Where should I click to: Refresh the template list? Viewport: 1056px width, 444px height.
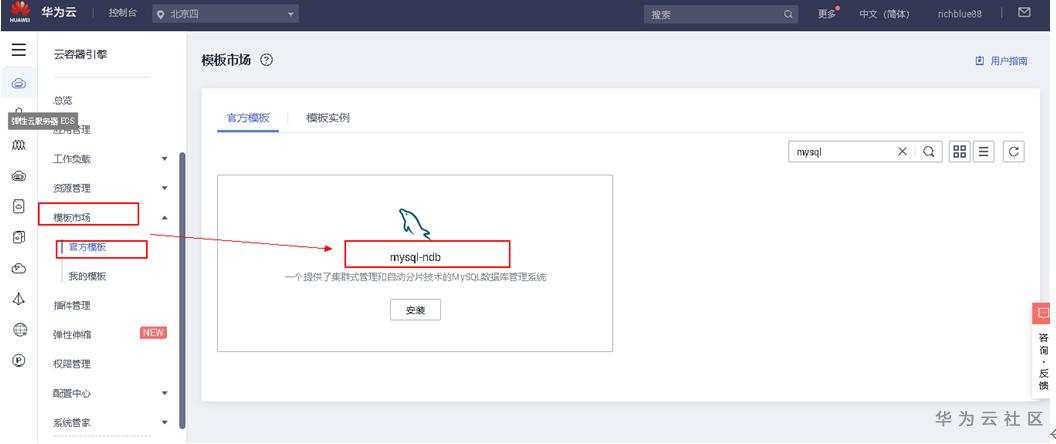point(1014,152)
